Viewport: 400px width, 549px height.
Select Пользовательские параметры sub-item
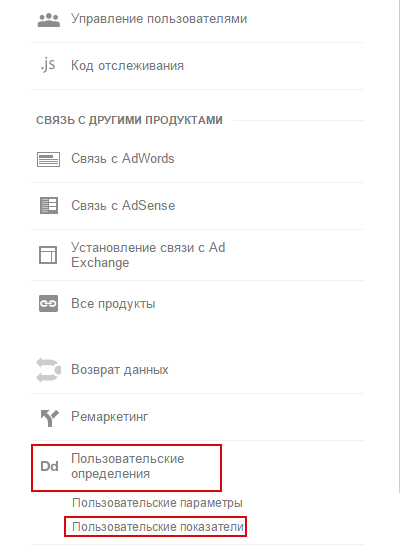point(157,503)
